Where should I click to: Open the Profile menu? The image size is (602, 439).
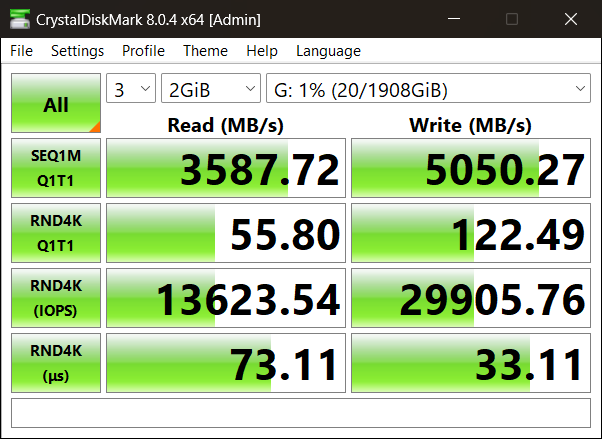click(143, 51)
